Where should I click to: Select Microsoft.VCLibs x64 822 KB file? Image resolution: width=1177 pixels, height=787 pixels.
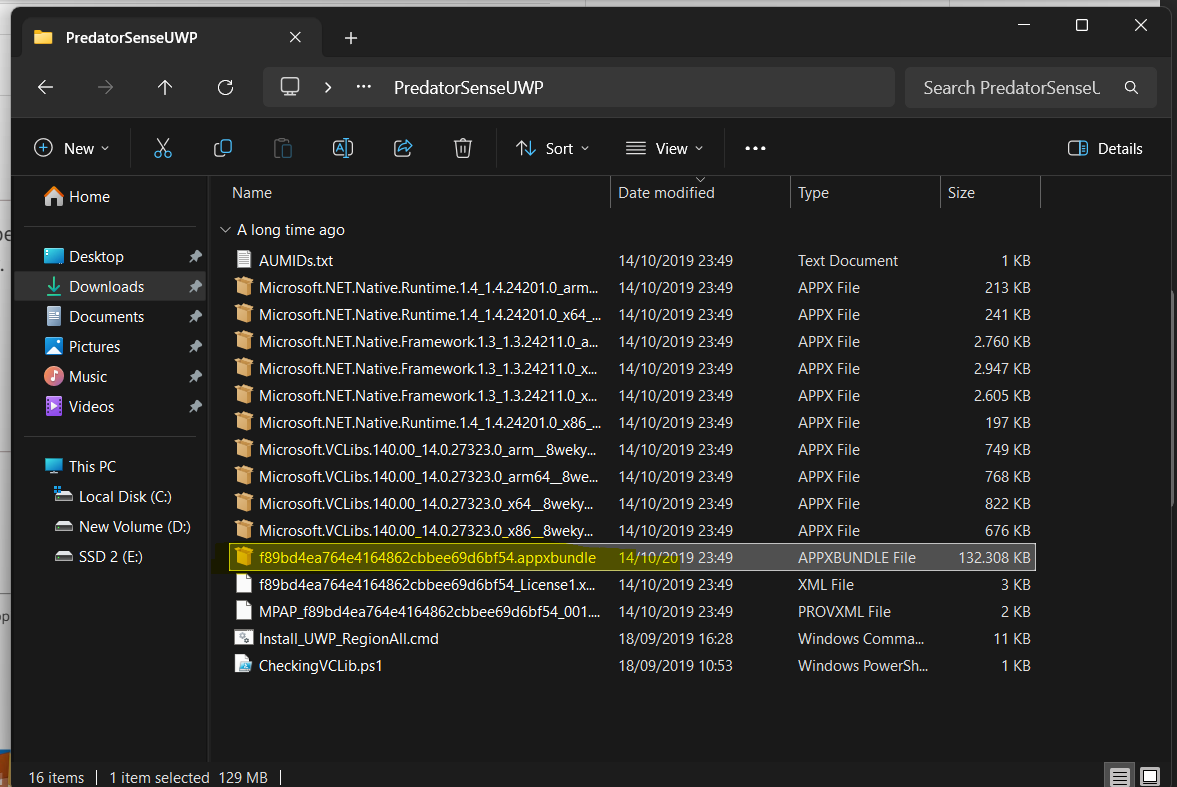click(632, 503)
